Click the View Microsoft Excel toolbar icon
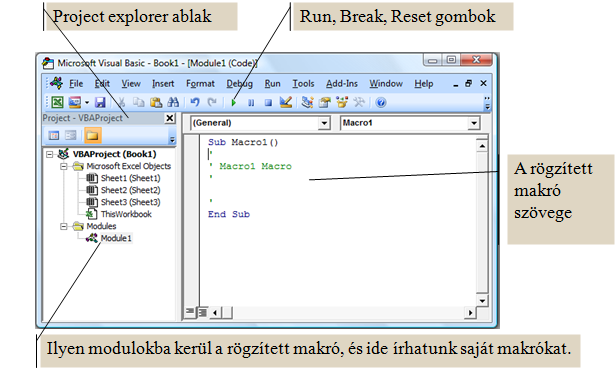This screenshot has width=615, height=372. click(x=57, y=102)
